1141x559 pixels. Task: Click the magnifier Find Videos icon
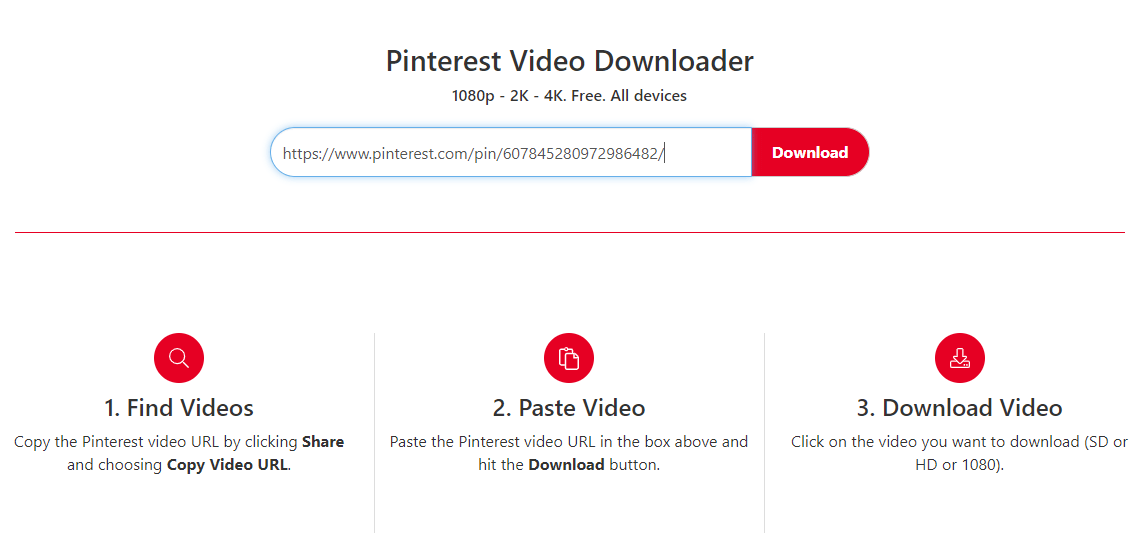pyautogui.click(x=179, y=358)
